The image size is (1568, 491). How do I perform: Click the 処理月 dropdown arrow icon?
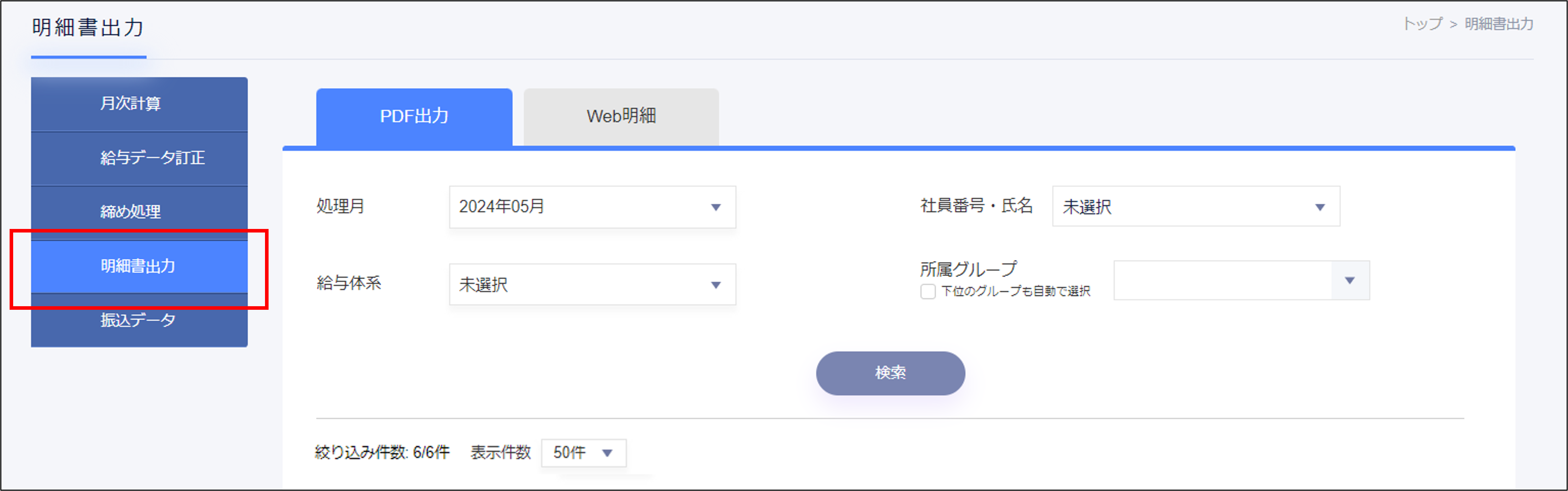pos(716,207)
